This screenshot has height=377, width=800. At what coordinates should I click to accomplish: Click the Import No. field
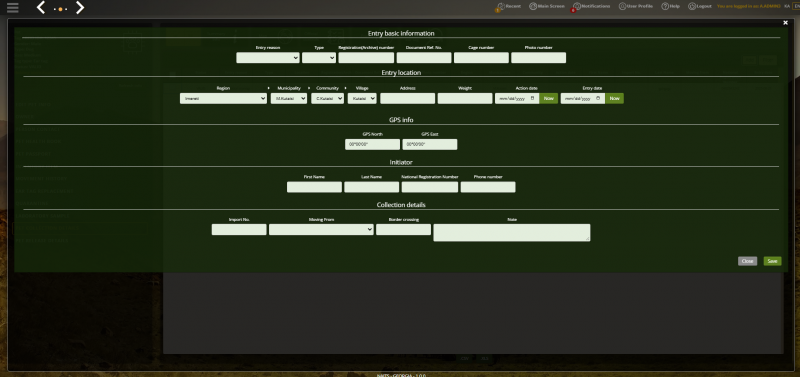(x=239, y=230)
